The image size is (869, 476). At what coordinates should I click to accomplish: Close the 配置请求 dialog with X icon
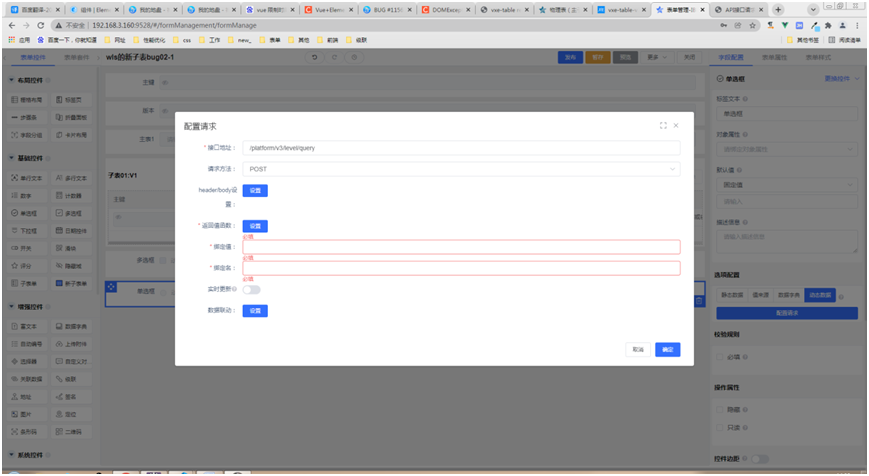676,126
